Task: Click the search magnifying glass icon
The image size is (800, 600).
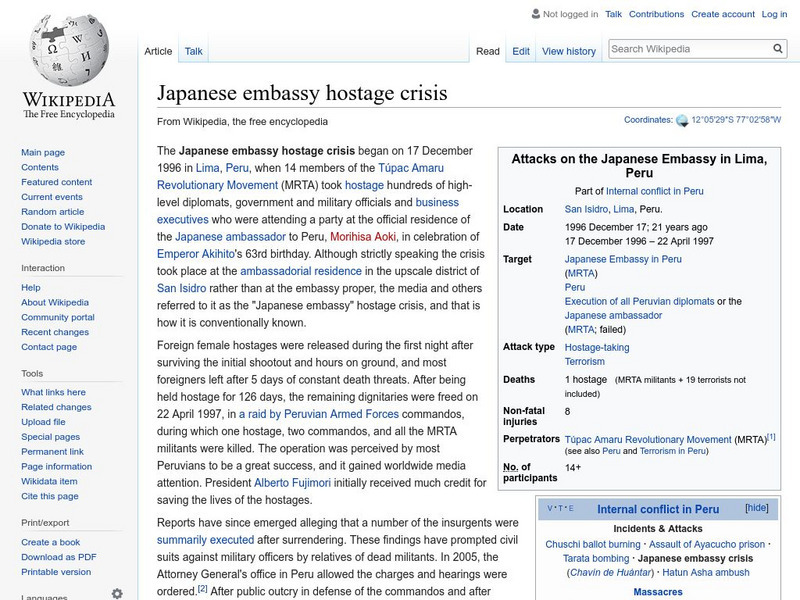Action: point(777,48)
